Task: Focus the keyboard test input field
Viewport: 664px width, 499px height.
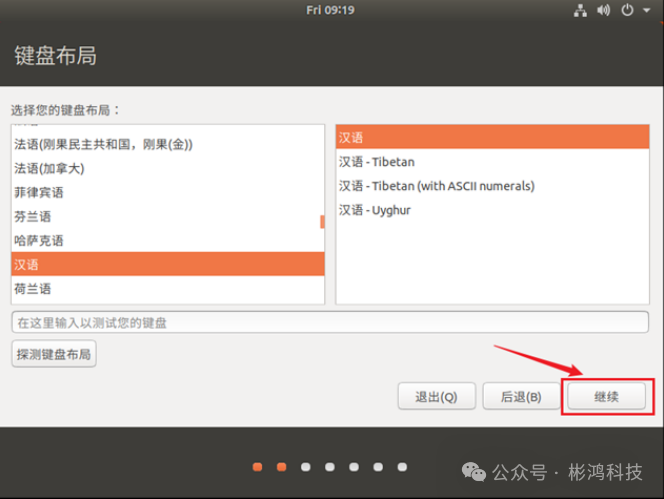Action: click(x=330, y=322)
